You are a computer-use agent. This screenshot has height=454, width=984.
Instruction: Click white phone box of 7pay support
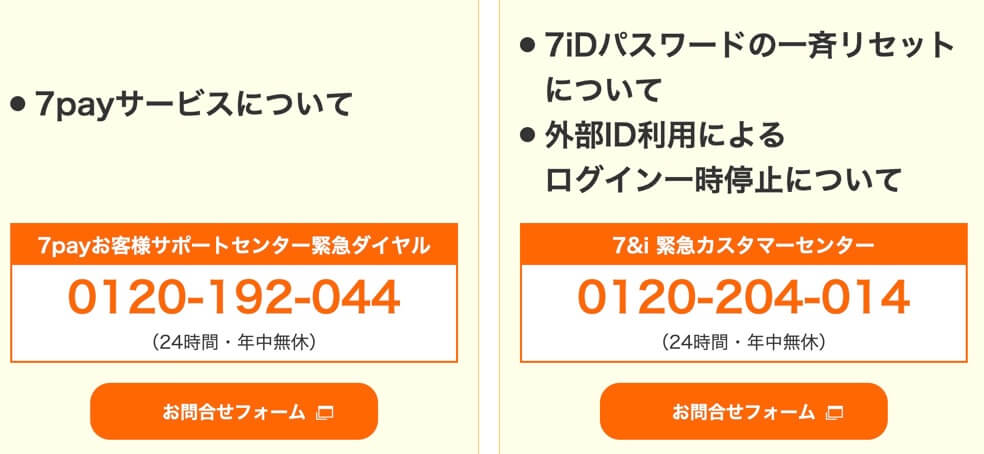click(x=233, y=313)
